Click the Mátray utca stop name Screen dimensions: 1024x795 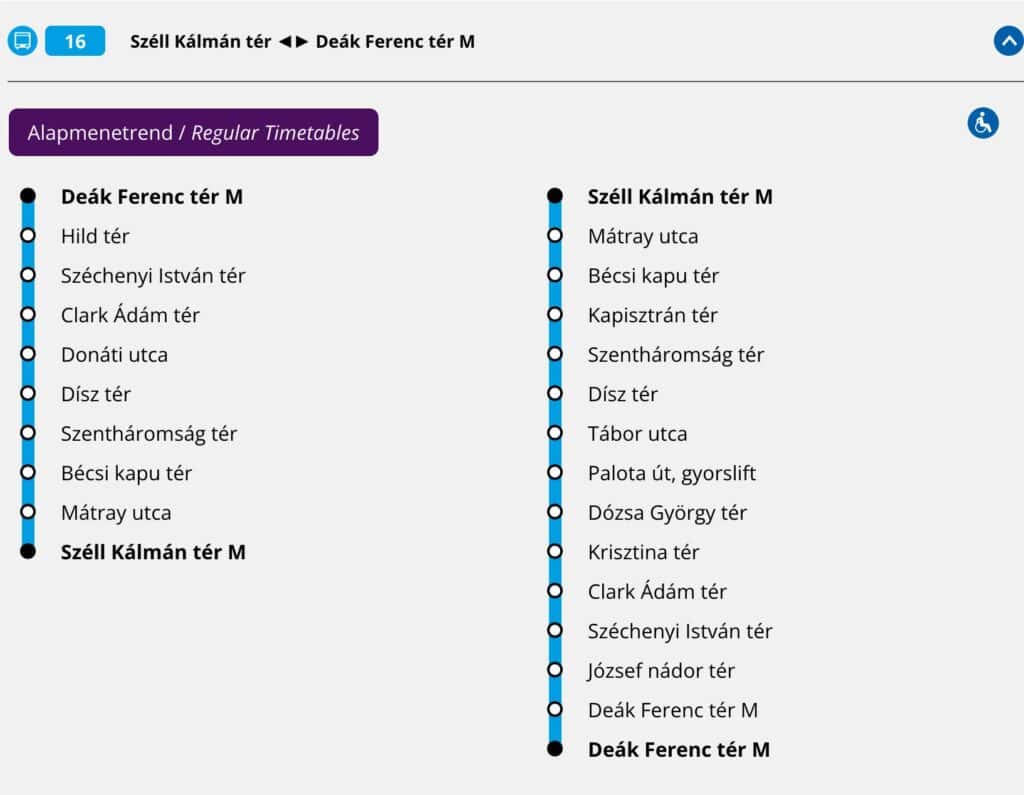click(115, 511)
